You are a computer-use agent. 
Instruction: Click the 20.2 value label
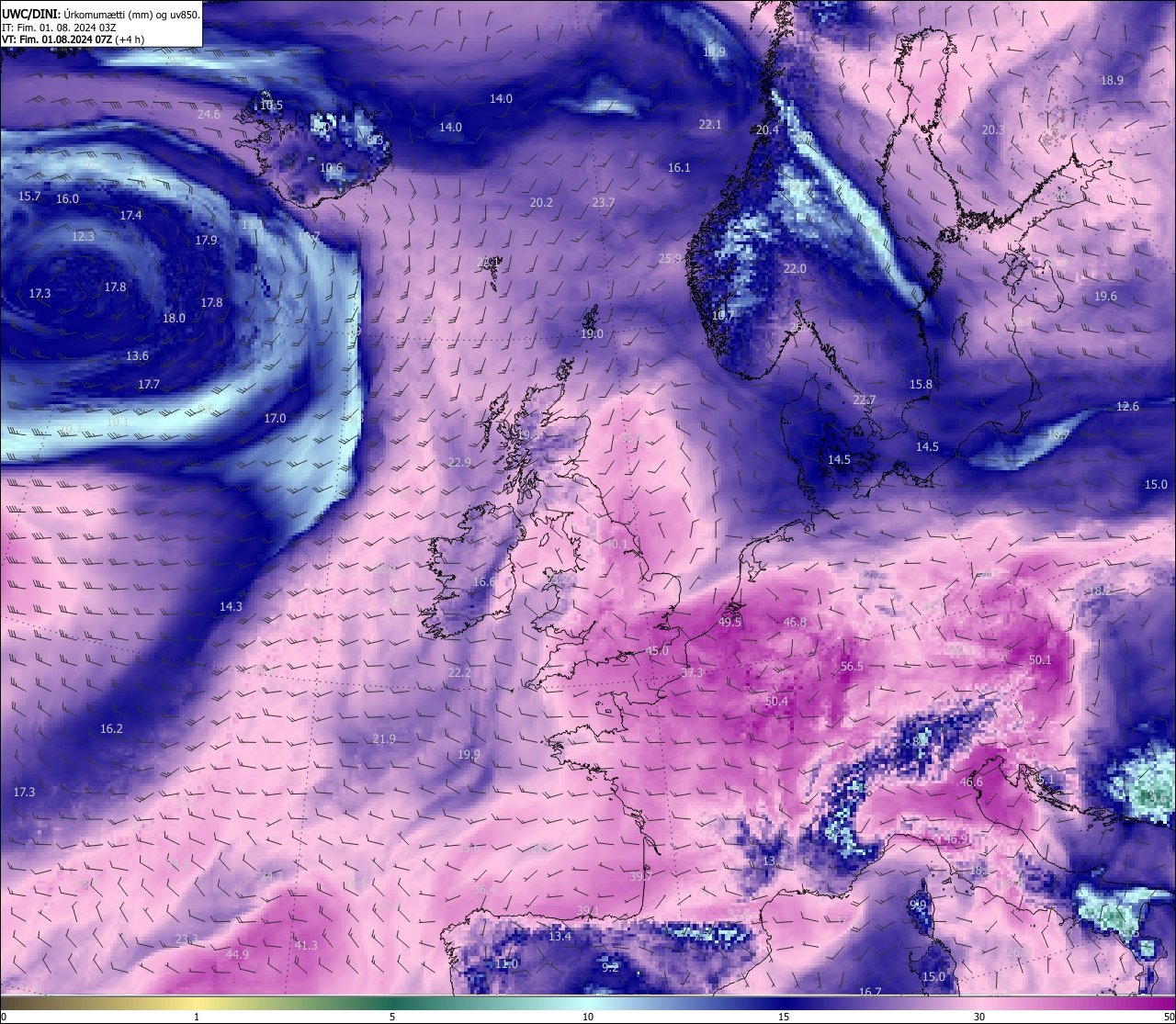(541, 203)
